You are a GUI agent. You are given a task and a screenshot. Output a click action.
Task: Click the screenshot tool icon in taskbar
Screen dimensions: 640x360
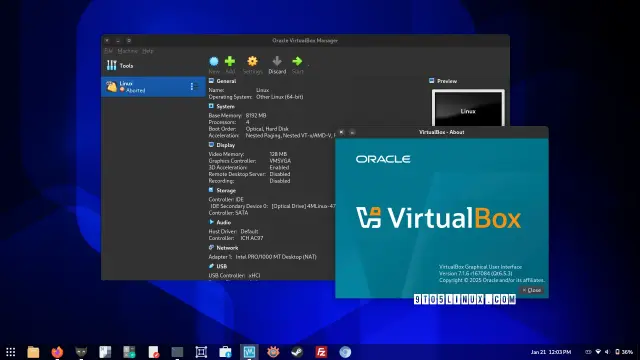tap(201, 352)
